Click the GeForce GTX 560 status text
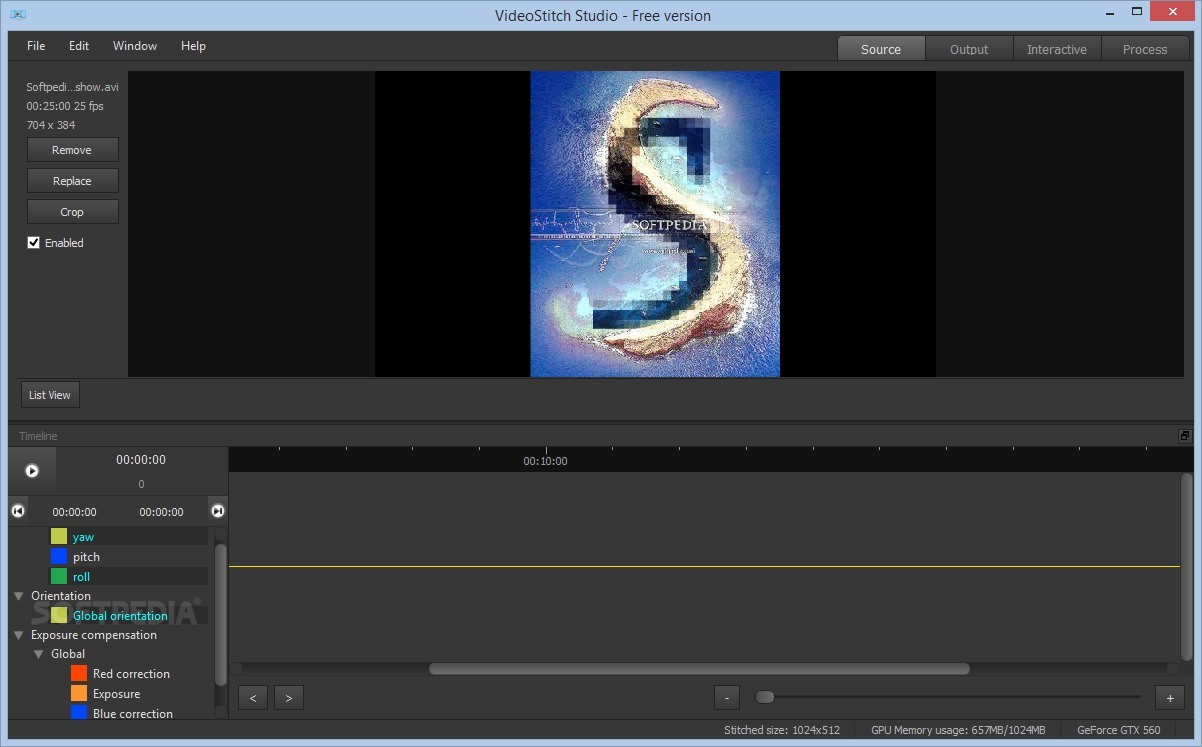This screenshot has height=747, width=1202. click(1119, 730)
